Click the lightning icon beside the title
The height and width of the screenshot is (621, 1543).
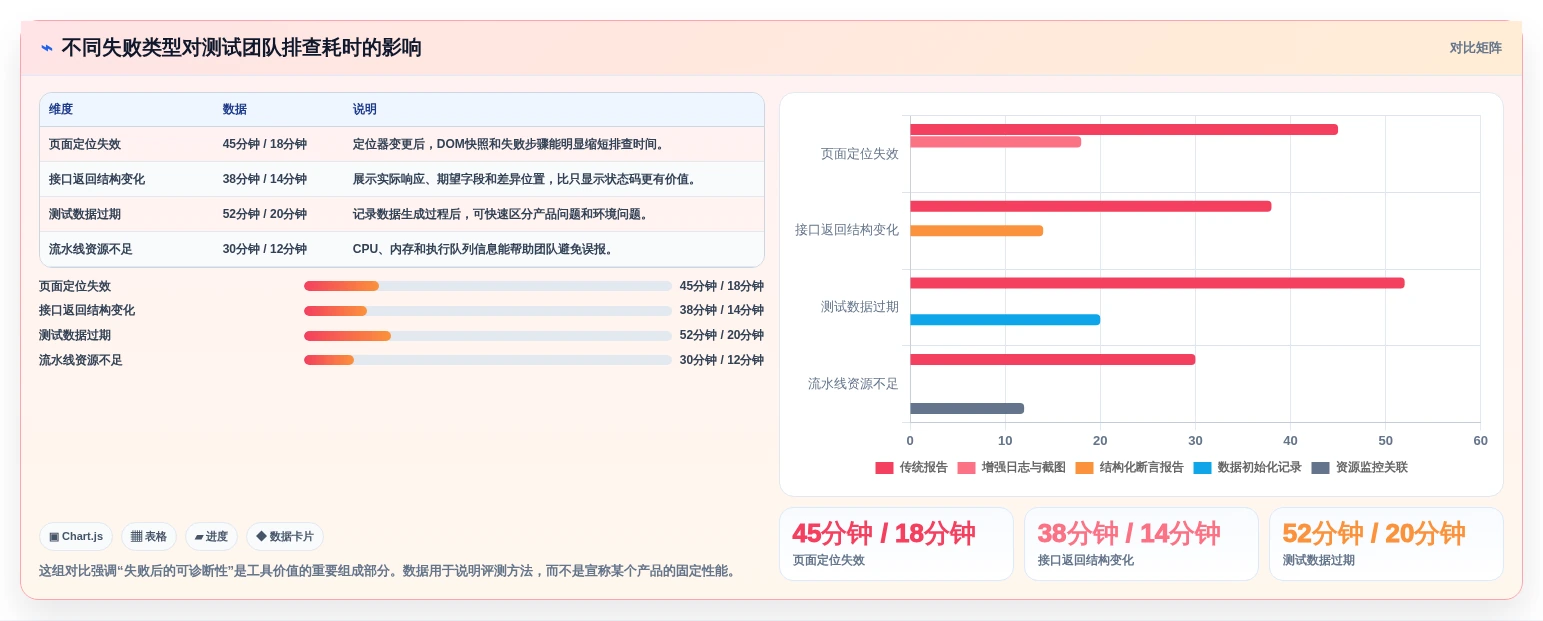click(47, 47)
